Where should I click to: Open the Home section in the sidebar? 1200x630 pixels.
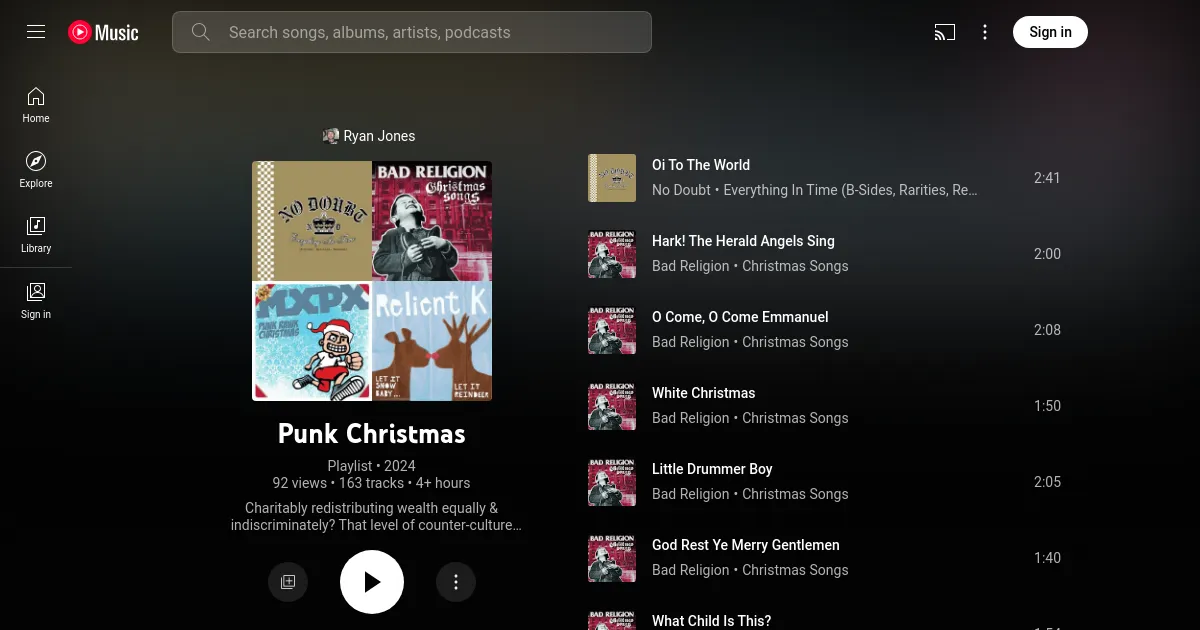36,105
